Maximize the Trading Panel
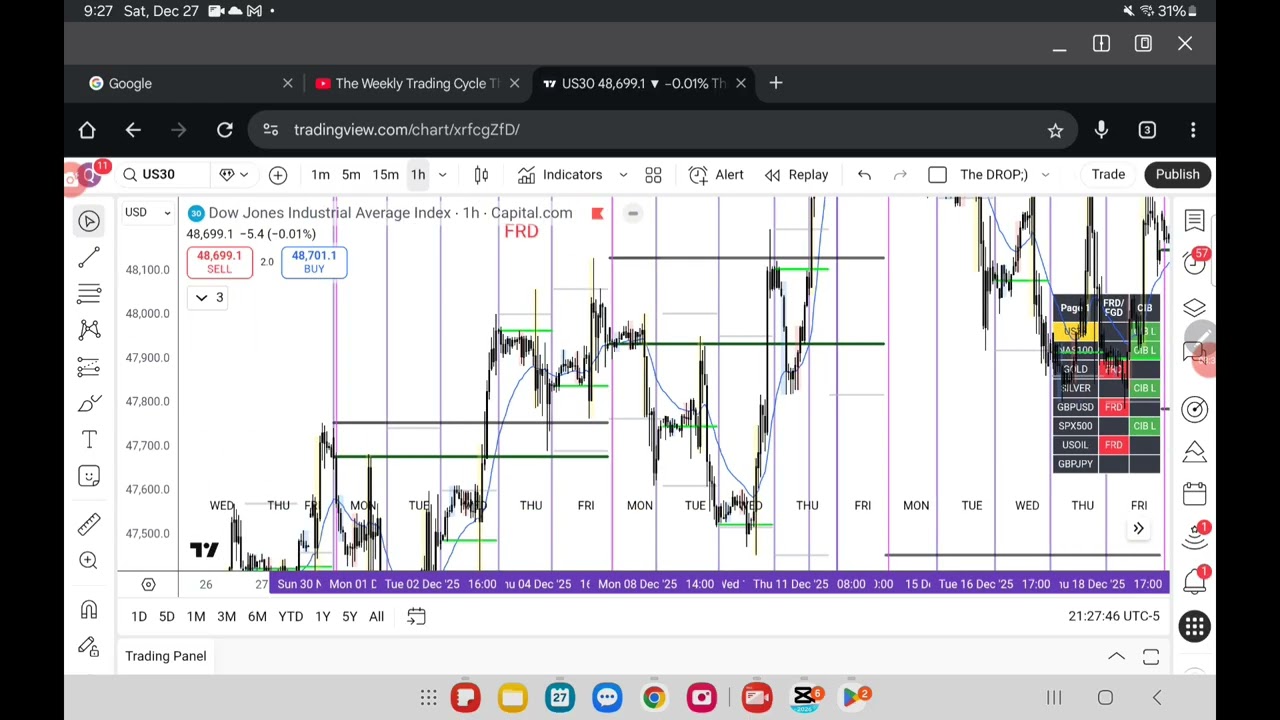1280x720 pixels. 1151,656
